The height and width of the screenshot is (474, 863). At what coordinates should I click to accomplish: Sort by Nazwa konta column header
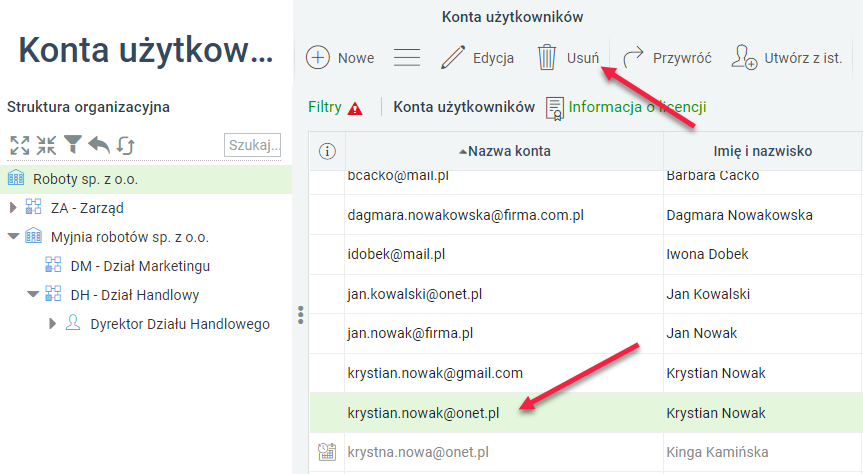(505, 151)
